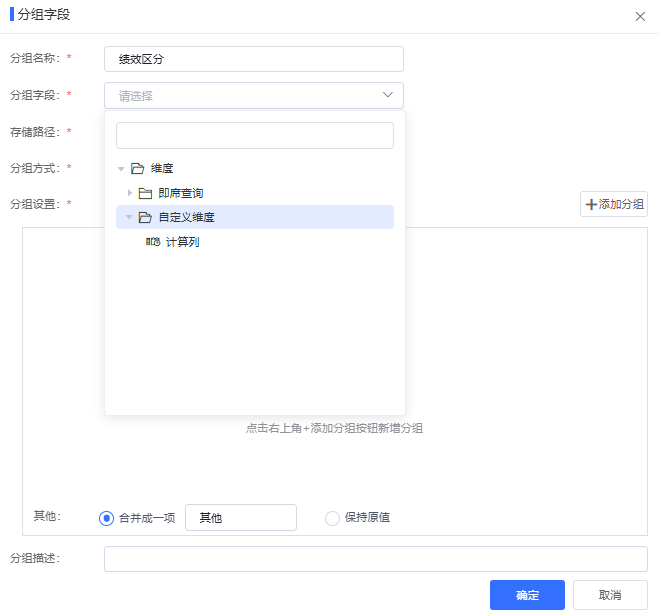Close the 分组字段 dialog
658x616 pixels.
(640, 16)
